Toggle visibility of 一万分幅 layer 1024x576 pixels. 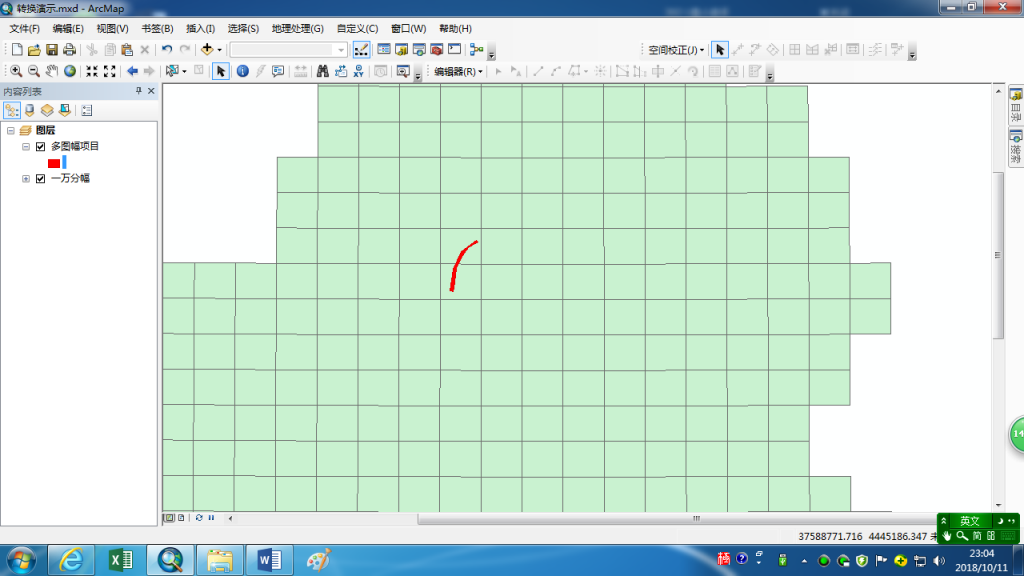pos(41,179)
